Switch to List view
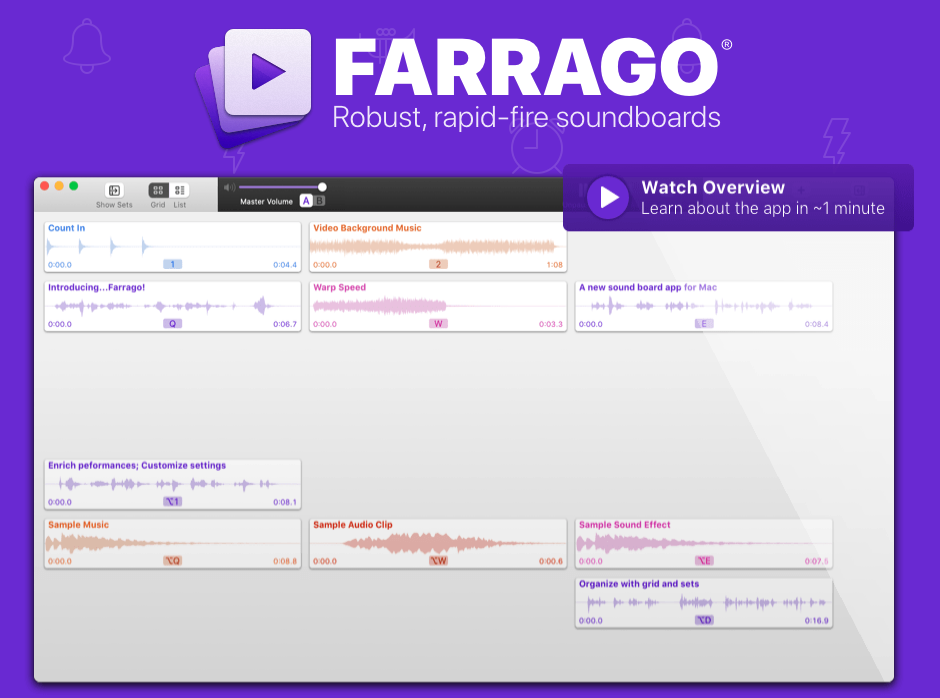940x698 pixels. tap(179, 190)
